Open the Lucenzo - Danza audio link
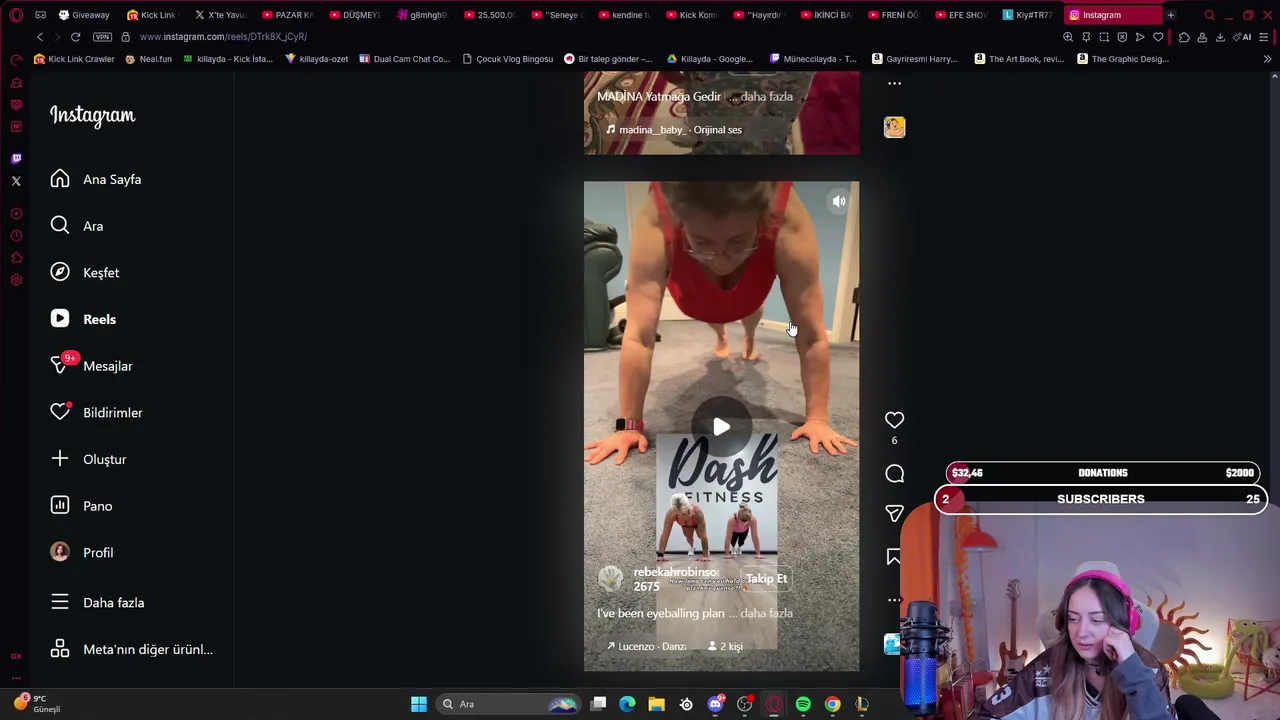This screenshot has height=720, width=1280. tap(646, 647)
